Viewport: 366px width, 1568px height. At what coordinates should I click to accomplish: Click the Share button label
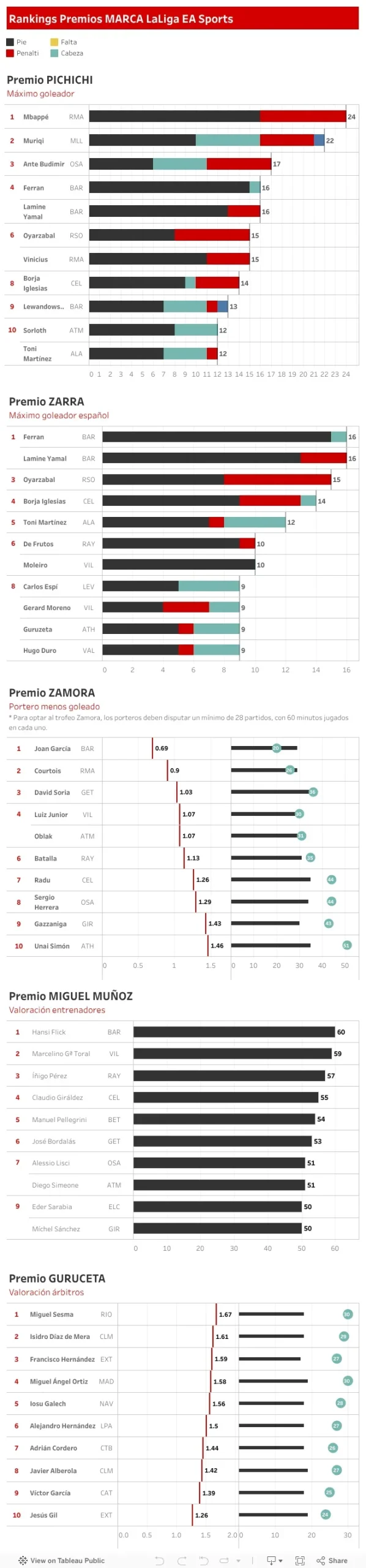click(338, 1560)
